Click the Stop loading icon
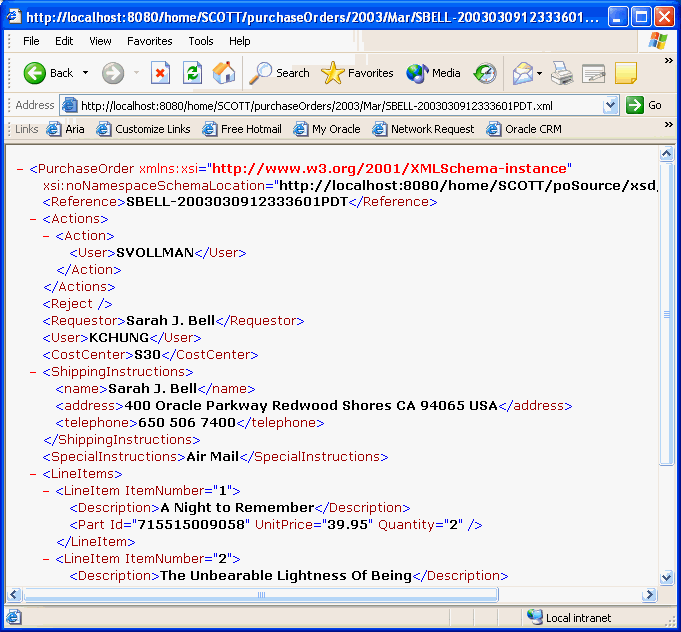The width and height of the screenshot is (681, 632). click(x=160, y=73)
